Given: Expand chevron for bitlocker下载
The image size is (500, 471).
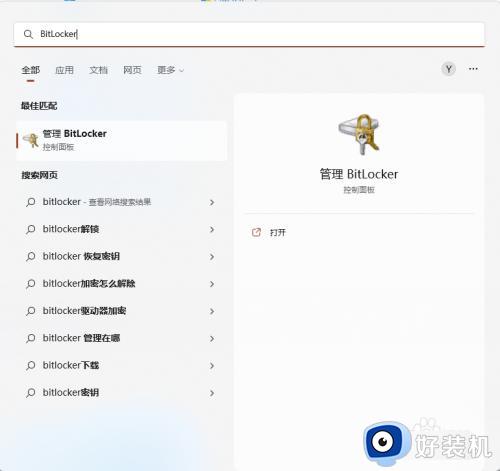Looking at the screenshot, I should point(212,366).
